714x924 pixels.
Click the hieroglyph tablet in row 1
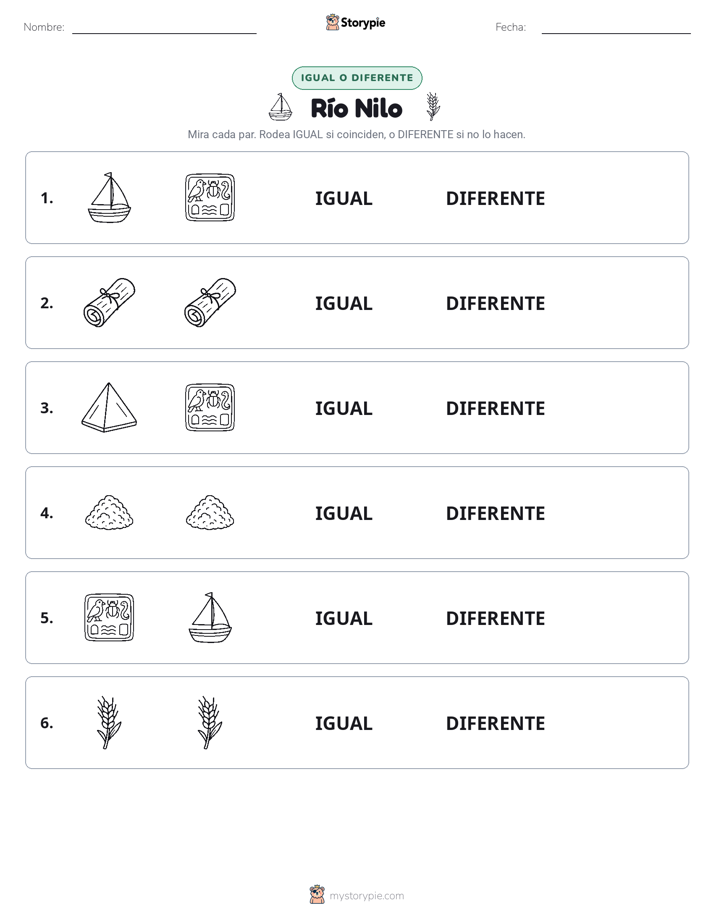coord(210,197)
